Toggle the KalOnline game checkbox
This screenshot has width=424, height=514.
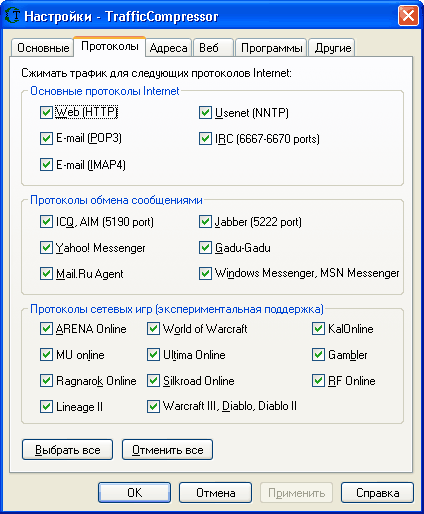click(318, 329)
